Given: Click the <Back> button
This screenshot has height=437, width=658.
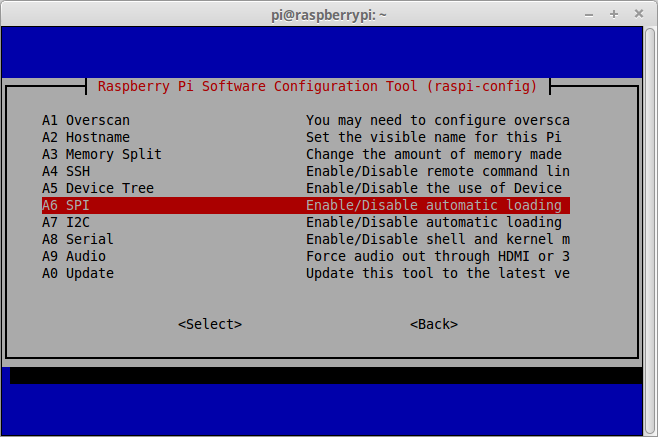Looking at the screenshot, I should click(434, 324).
